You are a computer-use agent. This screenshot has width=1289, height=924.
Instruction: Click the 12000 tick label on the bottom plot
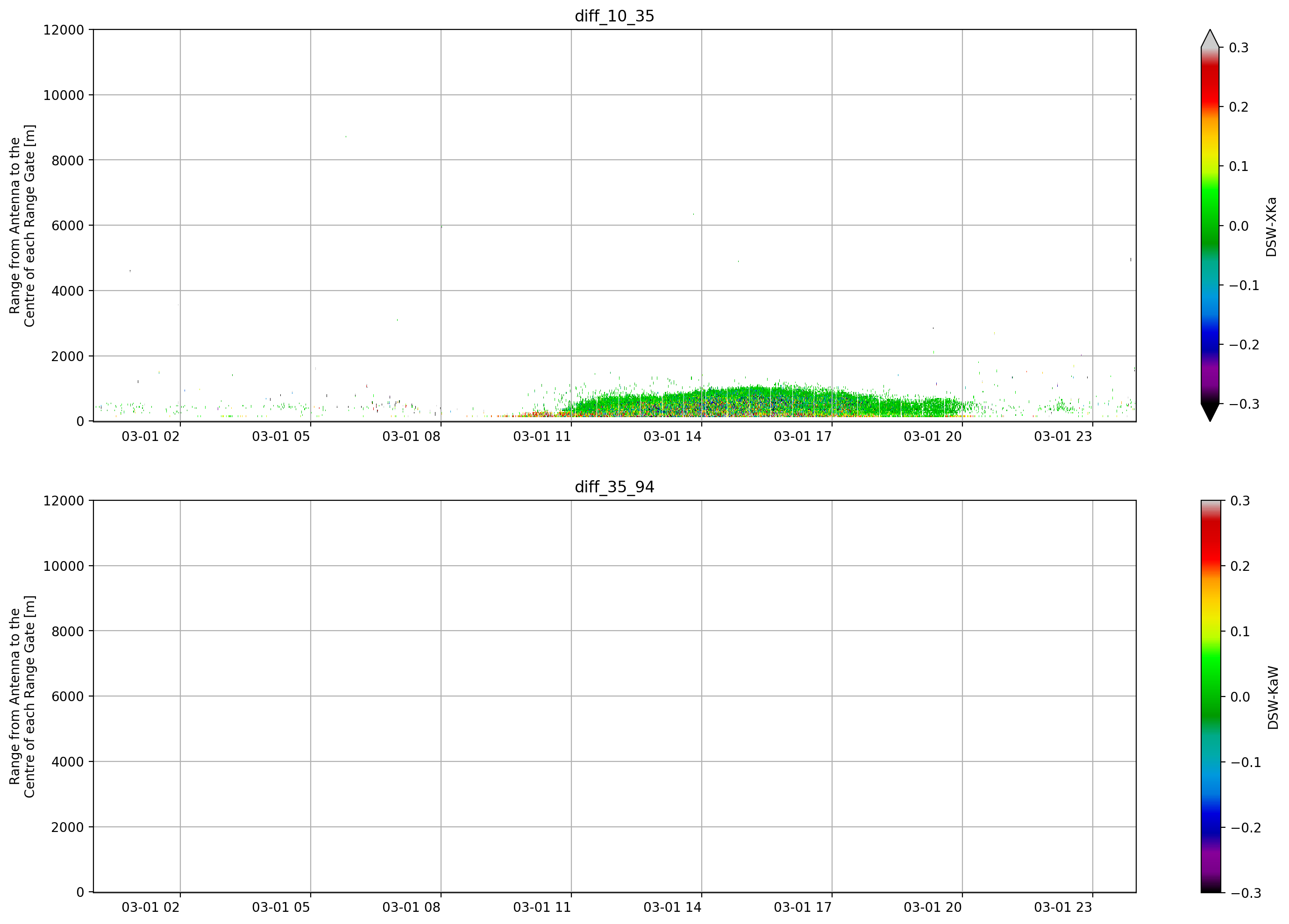point(64,501)
